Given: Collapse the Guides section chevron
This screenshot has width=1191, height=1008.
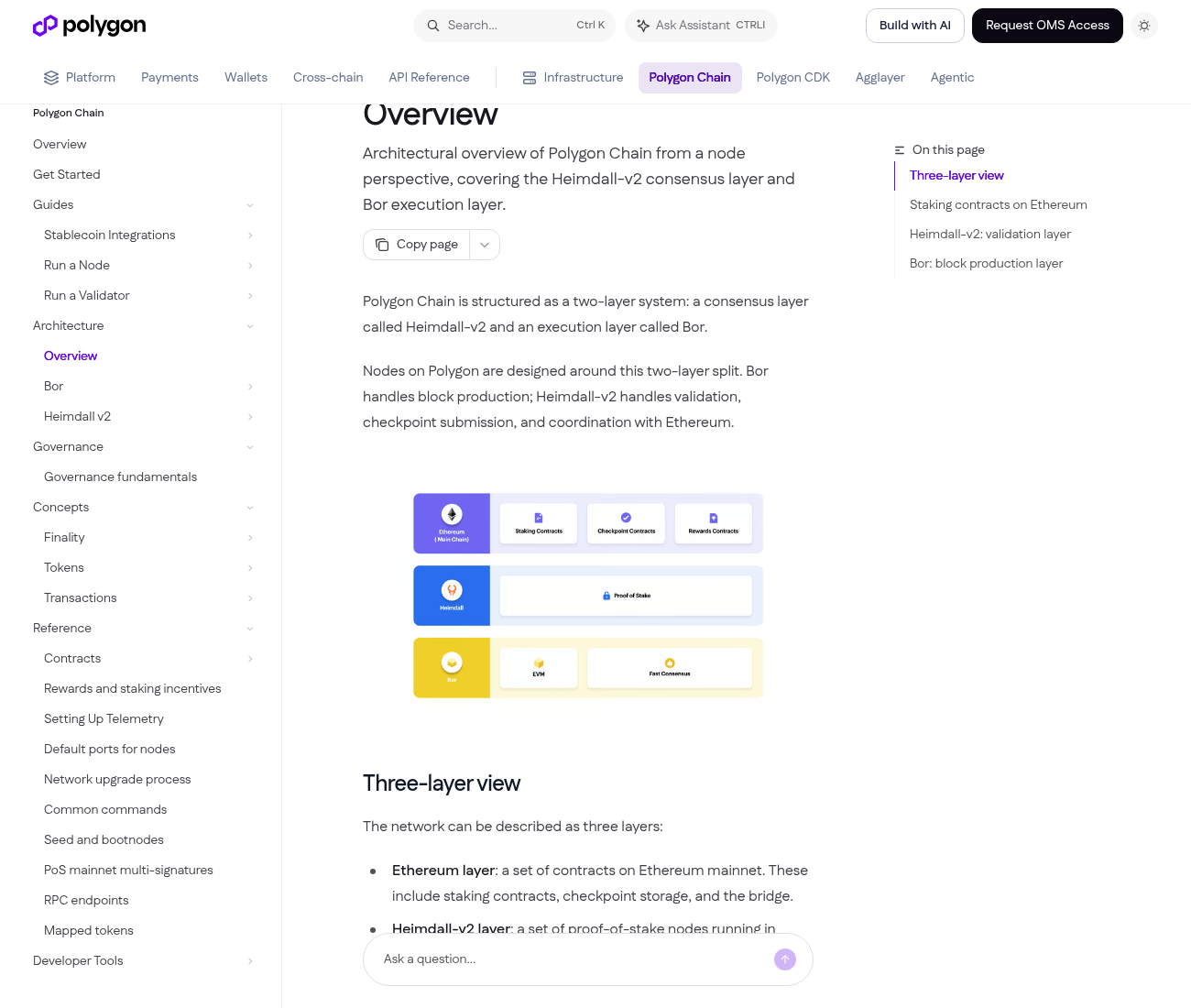Looking at the screenshot, I should pyautogui.click(x=250, y=205).
